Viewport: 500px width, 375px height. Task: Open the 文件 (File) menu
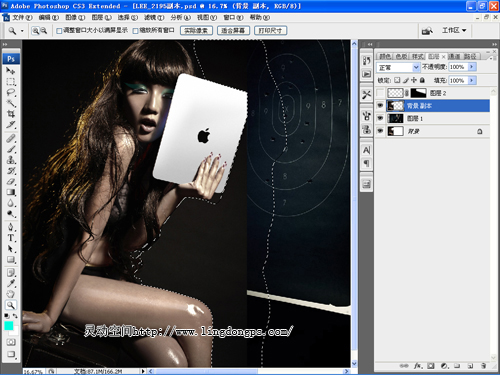click(x=22, y=17)
